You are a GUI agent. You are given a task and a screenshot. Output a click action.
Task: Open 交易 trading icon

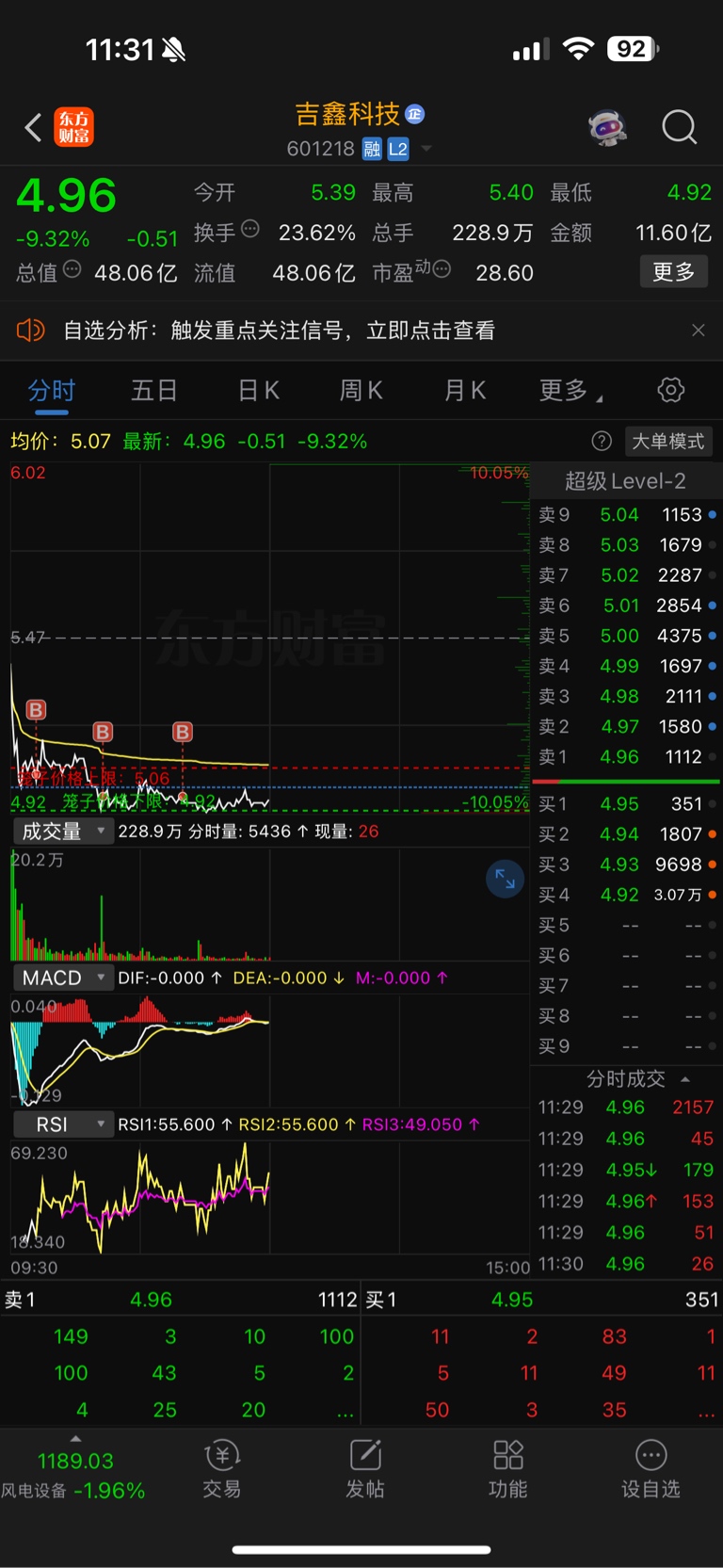pyautogui.click(x=222, y=1469)
